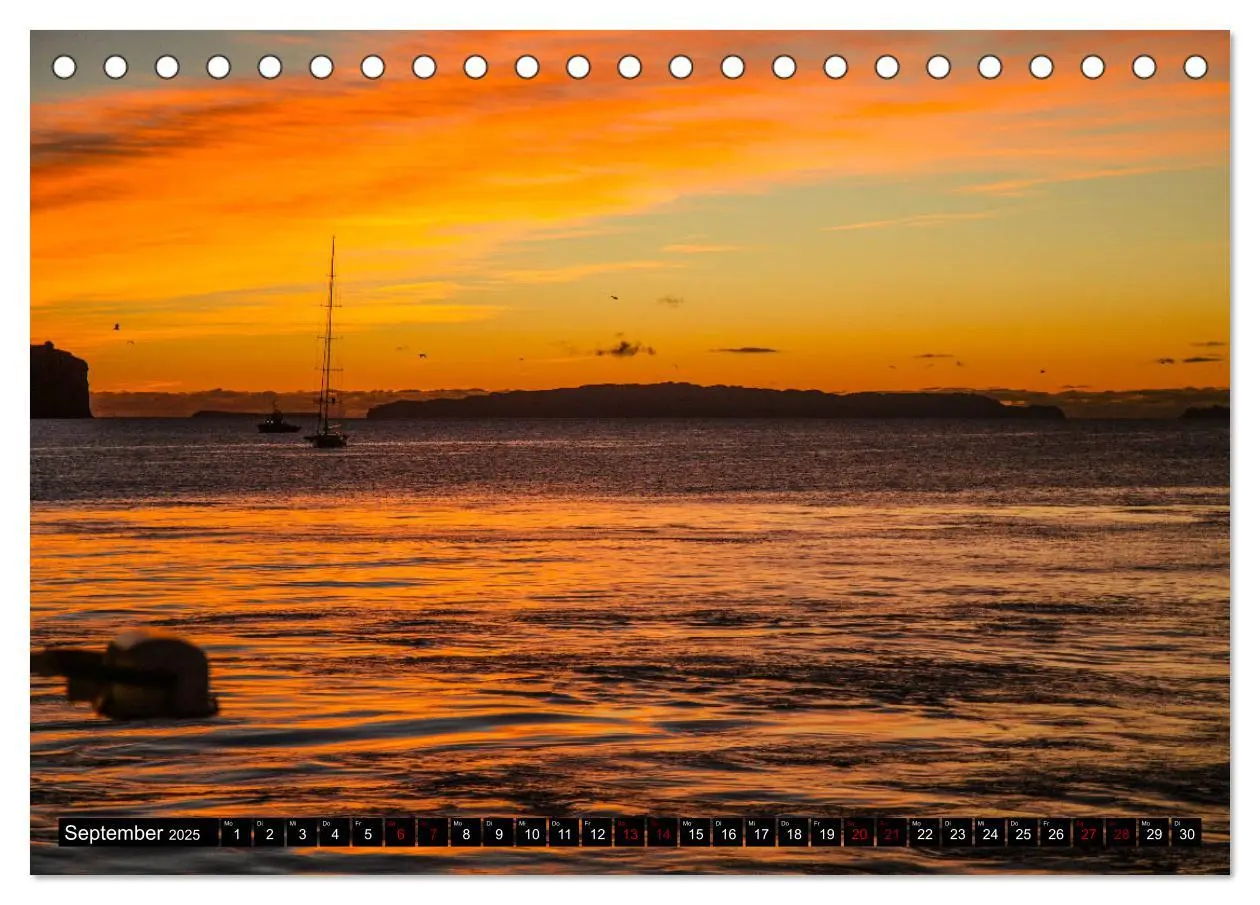The width and height of the screenshot is (1260, 905).
Task: Click the dark cliff at the left horizon
Action: coord(60,380)
